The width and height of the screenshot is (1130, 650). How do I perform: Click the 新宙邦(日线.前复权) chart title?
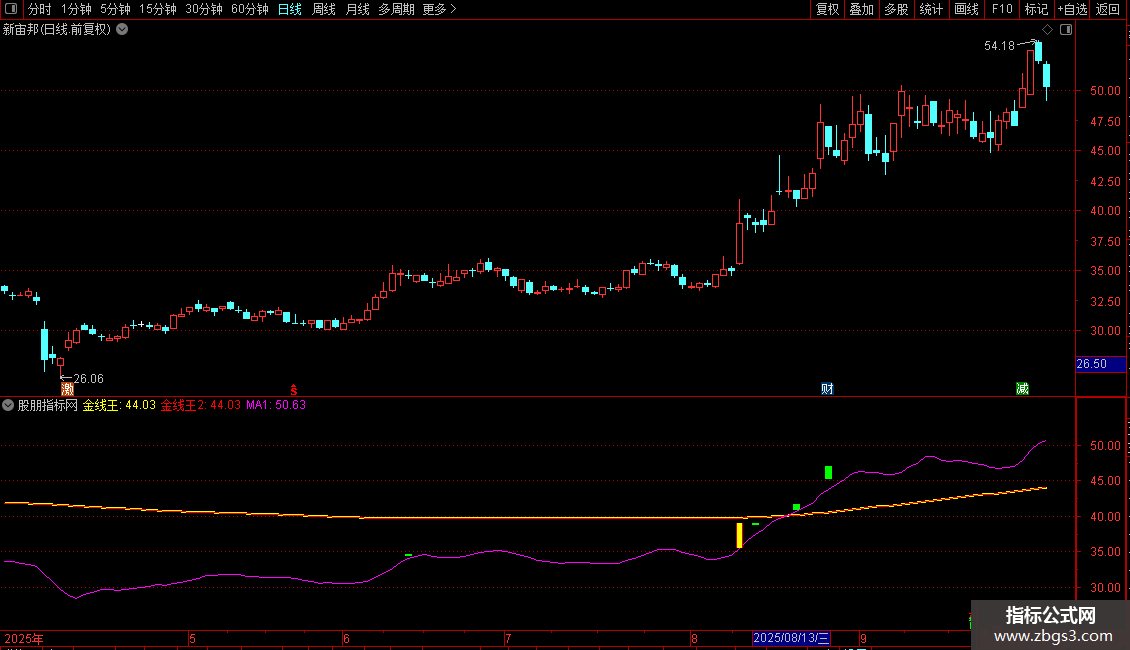(57, 30)
